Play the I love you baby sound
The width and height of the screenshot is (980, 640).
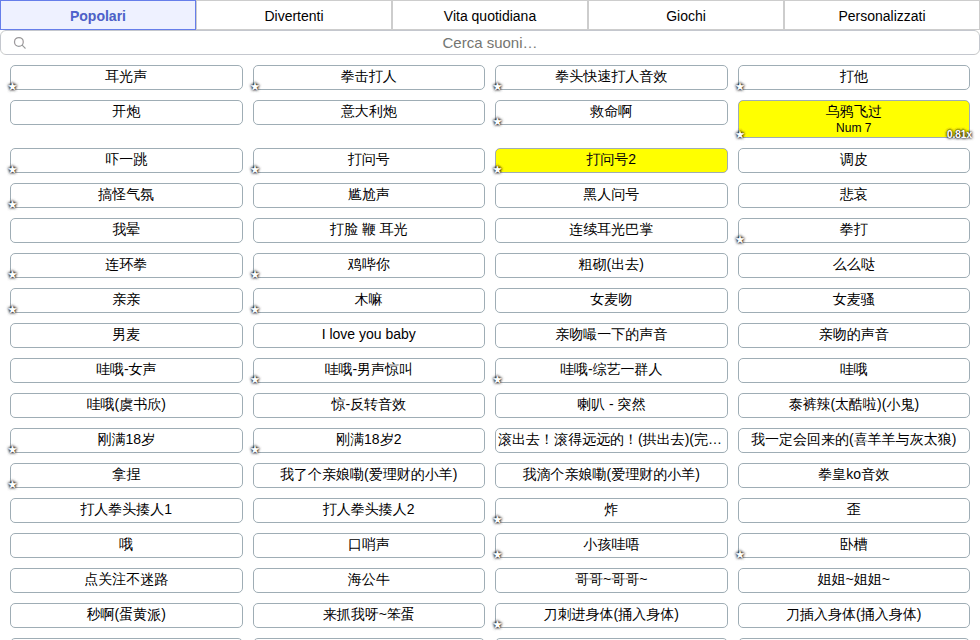369,335
